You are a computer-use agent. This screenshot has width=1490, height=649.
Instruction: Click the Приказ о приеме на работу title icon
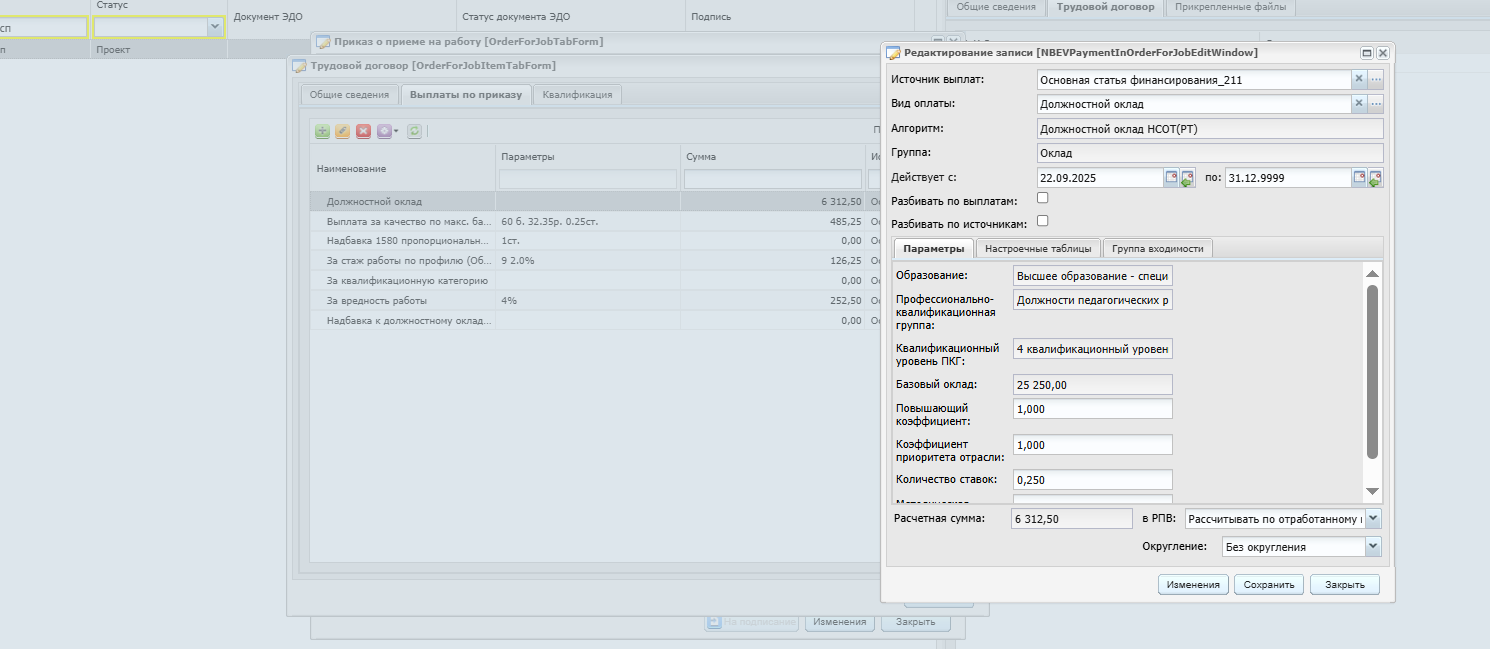tap(323, 42)
